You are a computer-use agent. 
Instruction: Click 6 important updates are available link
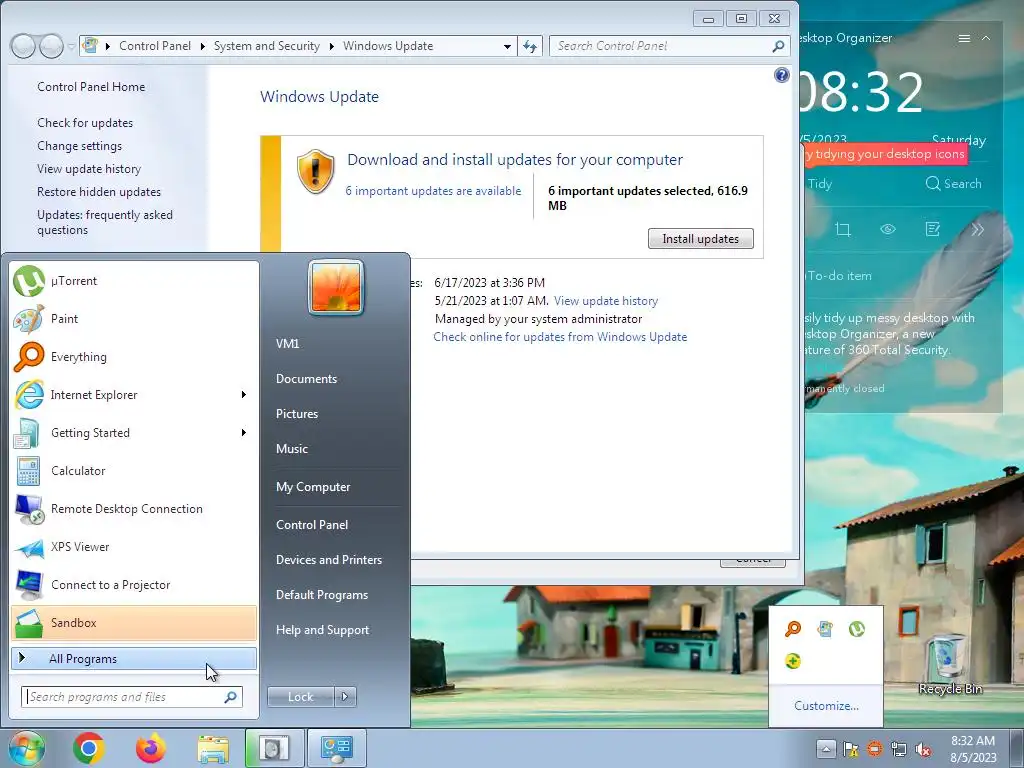(x=434, y=191)
